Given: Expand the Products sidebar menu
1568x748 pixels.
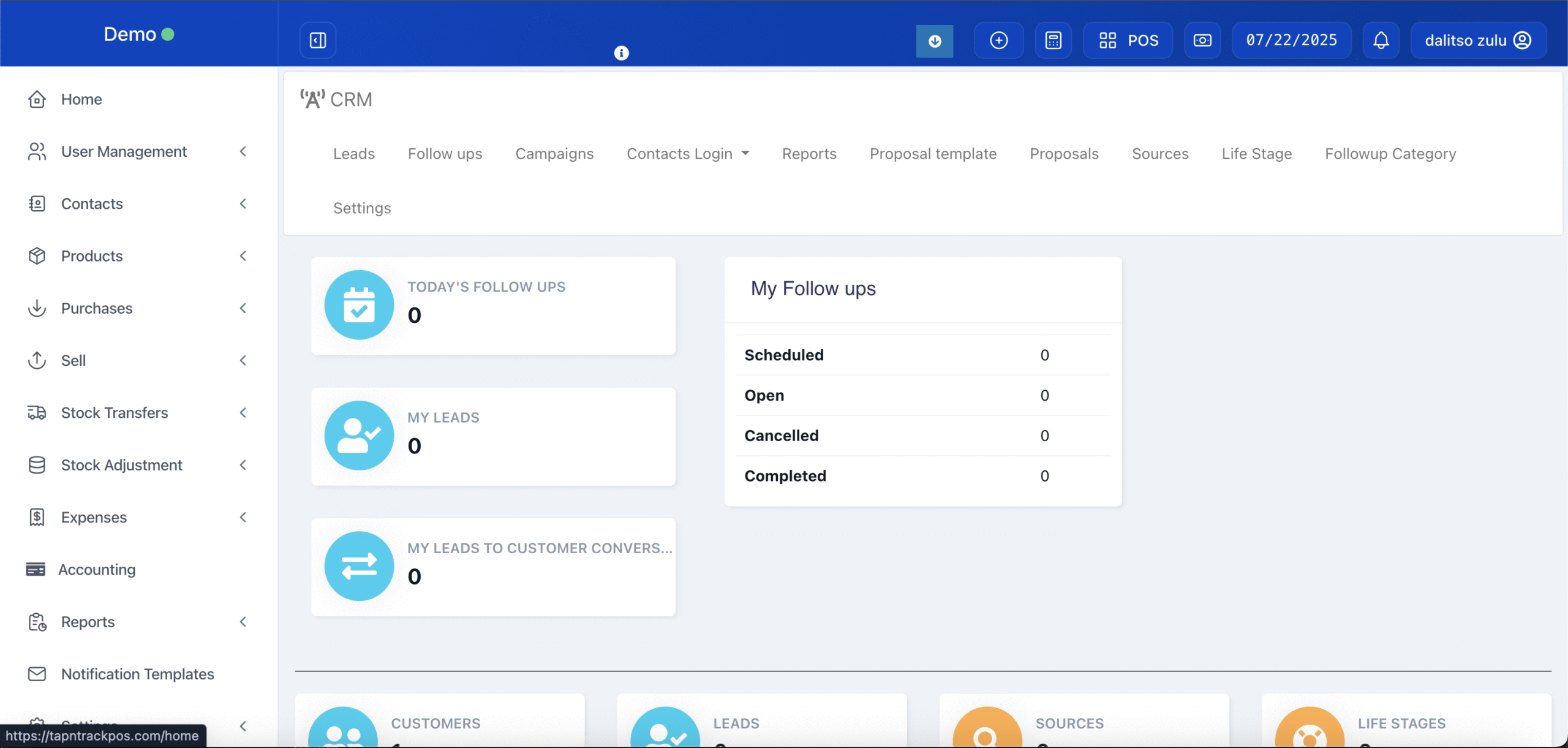Looking at the screenshot, I should coord(92,256).
